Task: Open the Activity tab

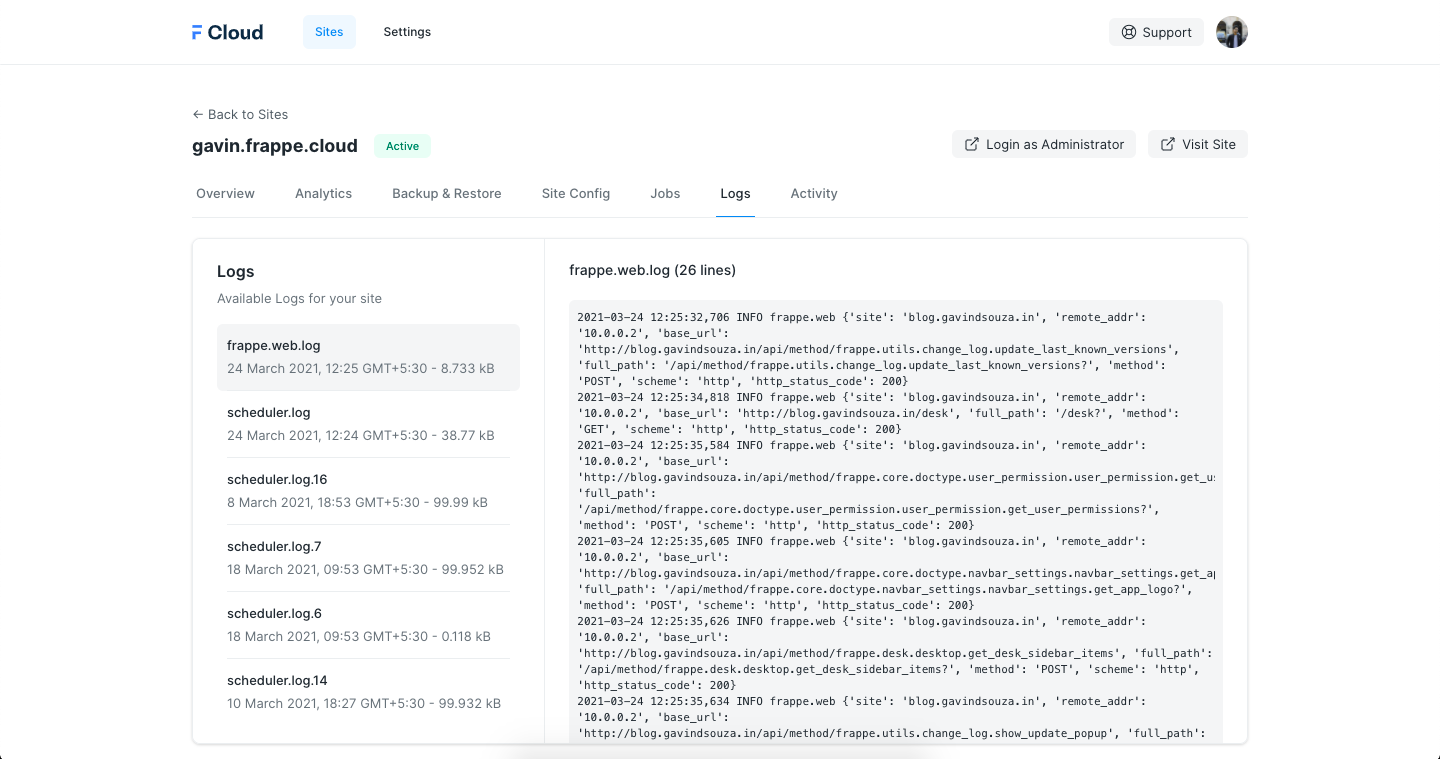Action: [x=813, y=194]
